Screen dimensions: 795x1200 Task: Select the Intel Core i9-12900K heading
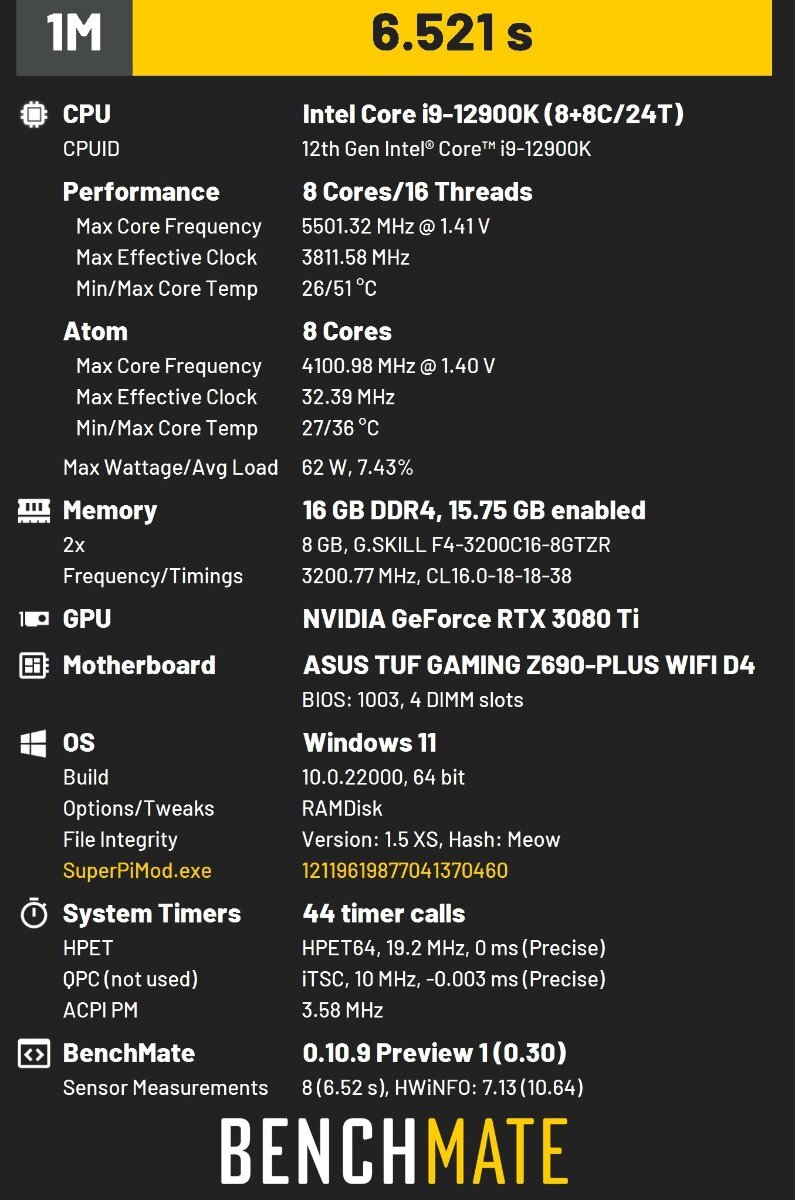[494, 114]
